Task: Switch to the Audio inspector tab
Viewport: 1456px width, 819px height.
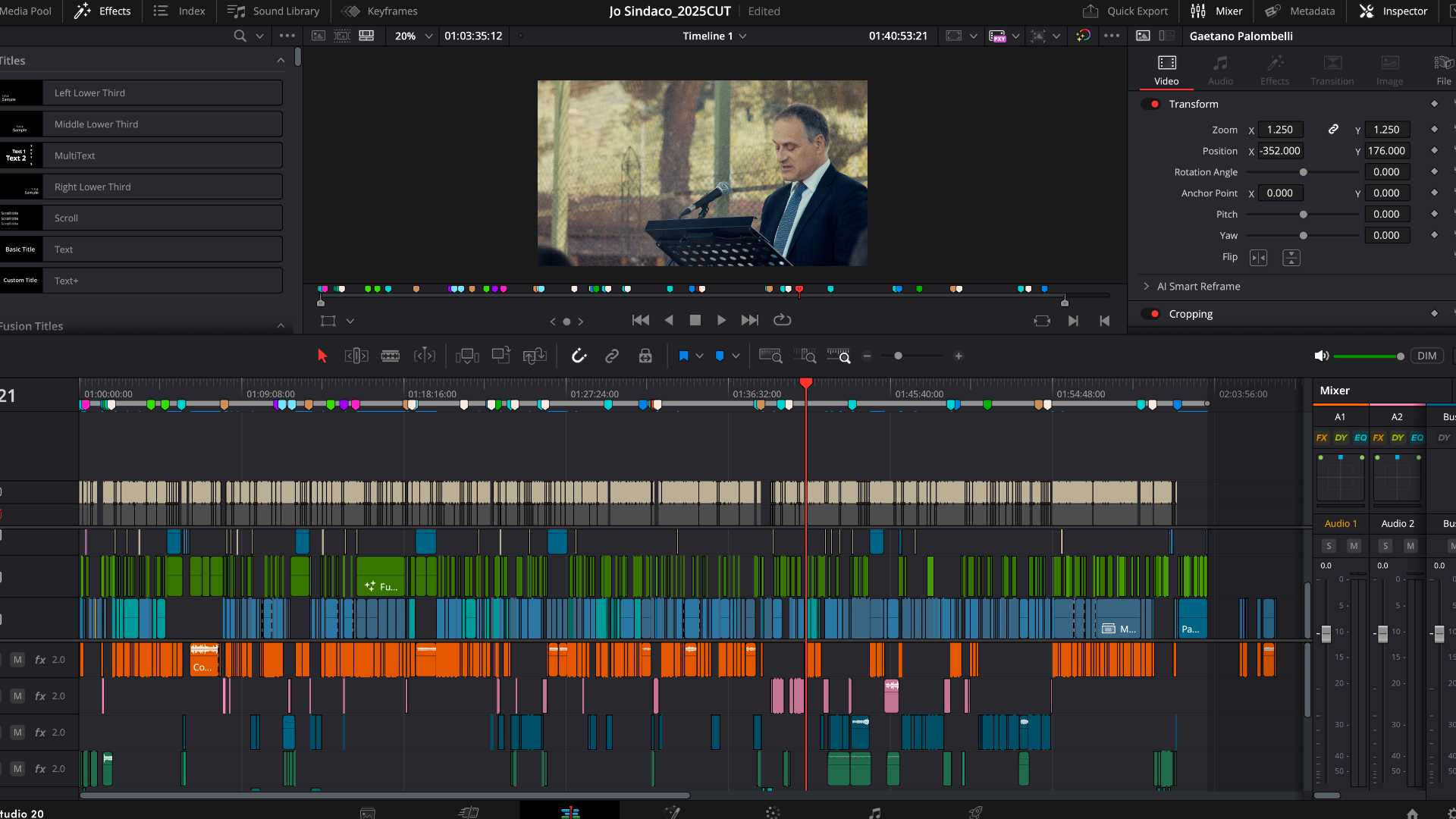Action: [x=1220, y=70]
